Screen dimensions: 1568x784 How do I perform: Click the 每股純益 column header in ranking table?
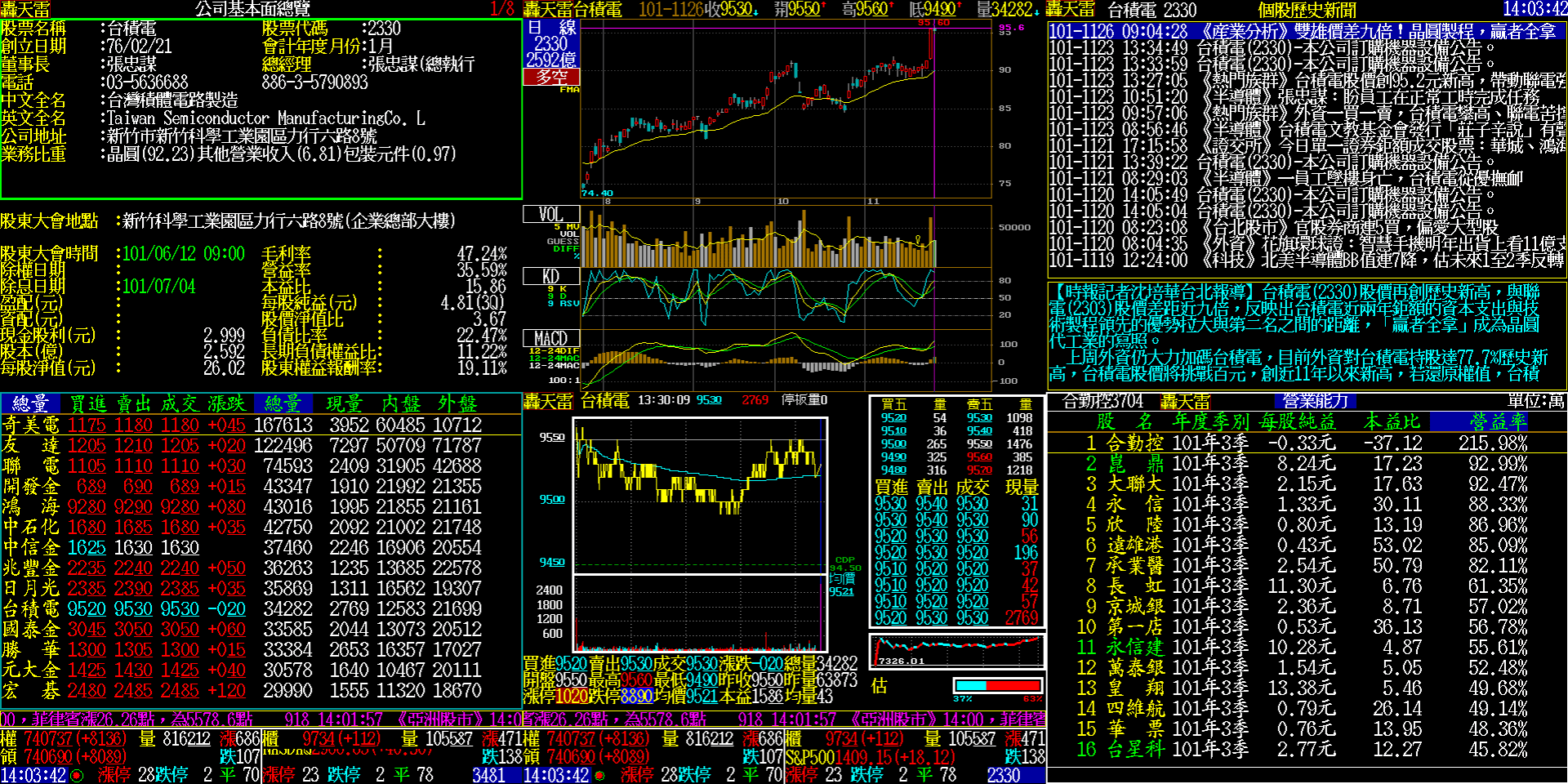coord(1298,421)
